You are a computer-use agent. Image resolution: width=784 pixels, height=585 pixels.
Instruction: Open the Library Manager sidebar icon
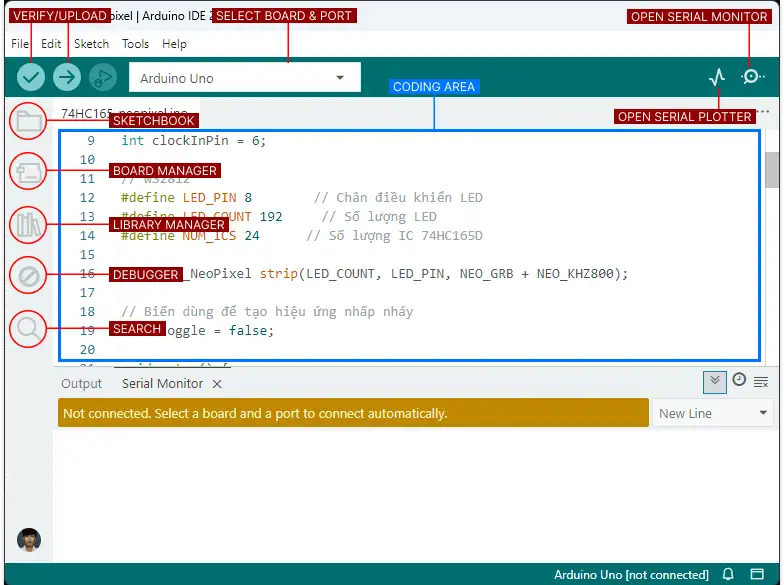point(28,224)
